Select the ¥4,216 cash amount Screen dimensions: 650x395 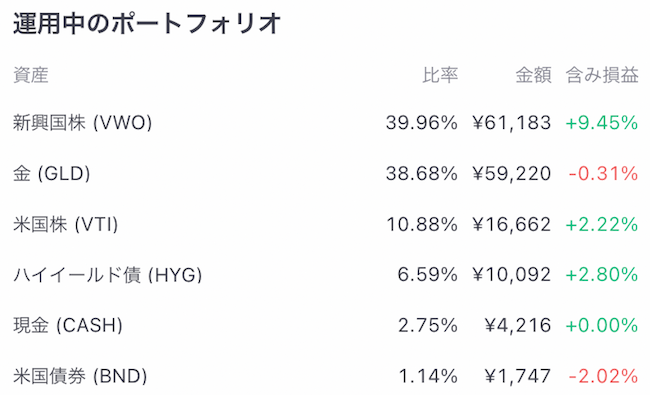pyautogui.click(x=518, y=325)
